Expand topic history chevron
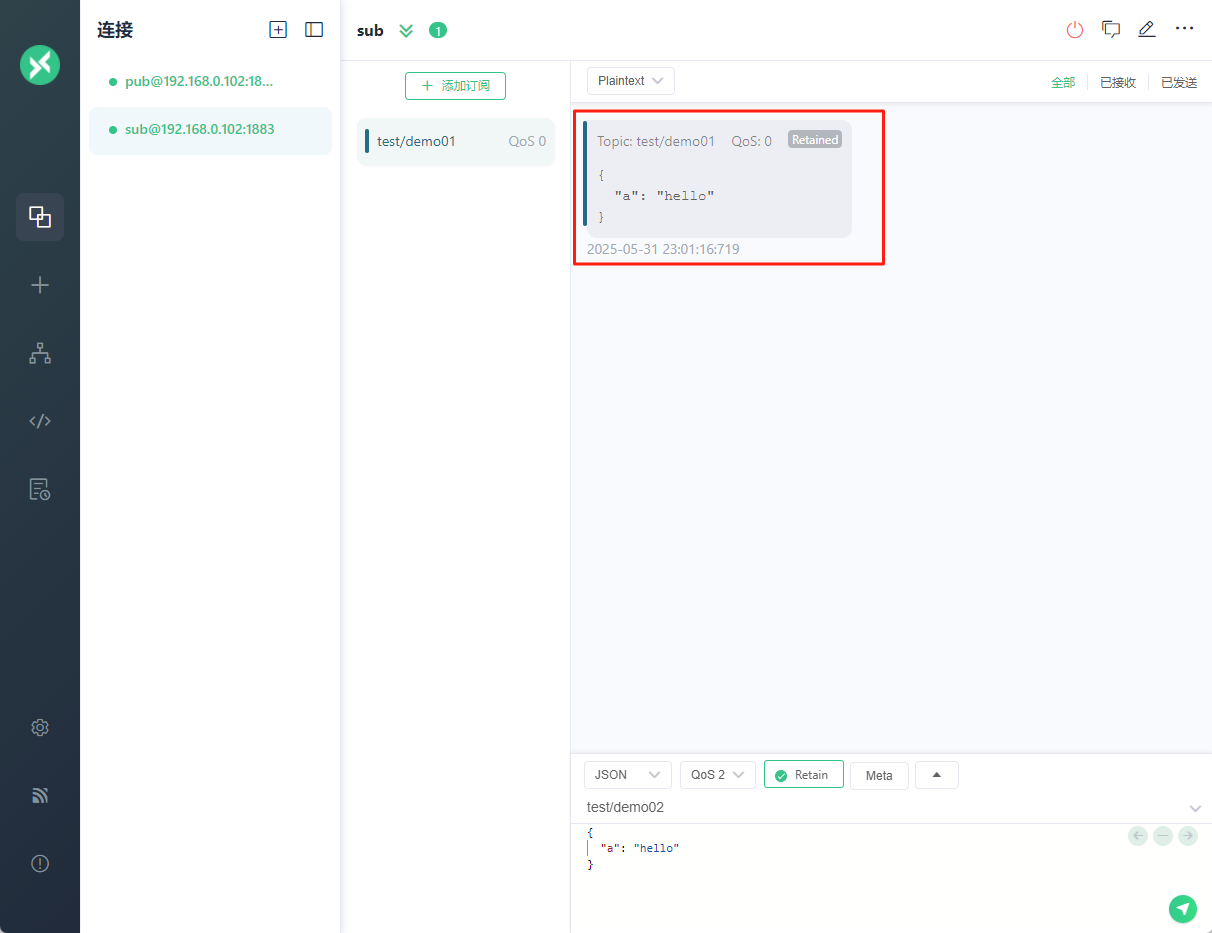Screen dimensions: 1212x933 [x=1195, y=808]
